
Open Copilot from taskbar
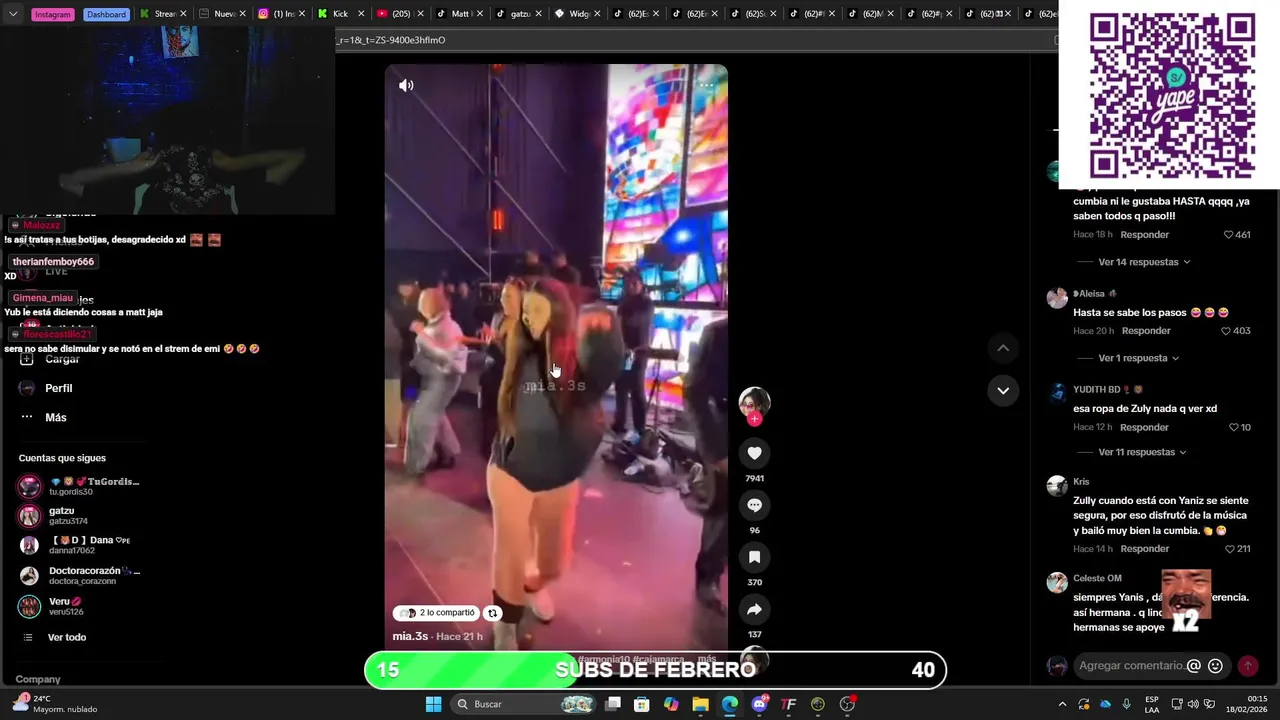[671, 704]
